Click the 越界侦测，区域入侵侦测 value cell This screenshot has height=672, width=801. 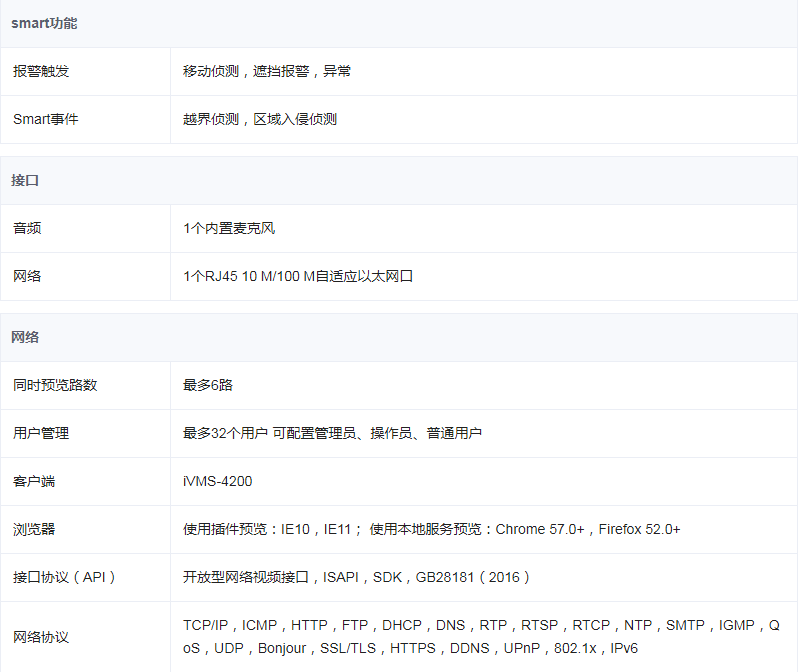click(x=260, y=119)
